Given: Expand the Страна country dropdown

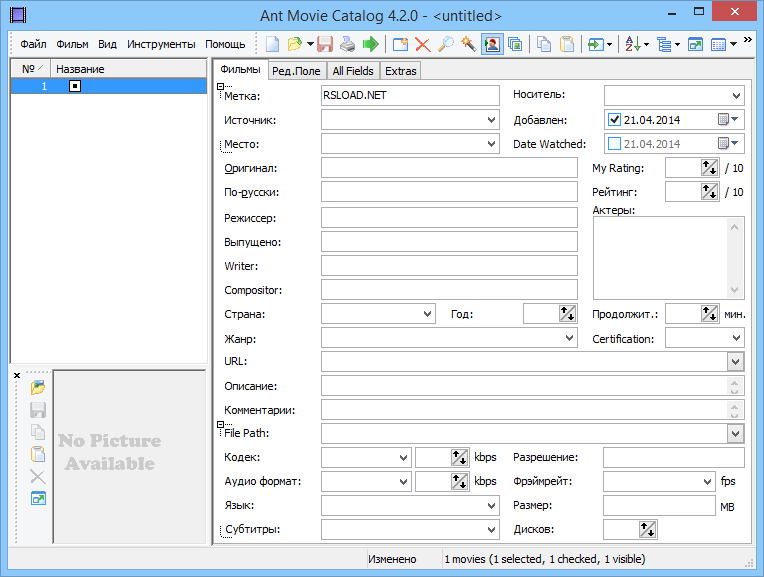Looking at the screenshot, I should click(x=427, y=314).
